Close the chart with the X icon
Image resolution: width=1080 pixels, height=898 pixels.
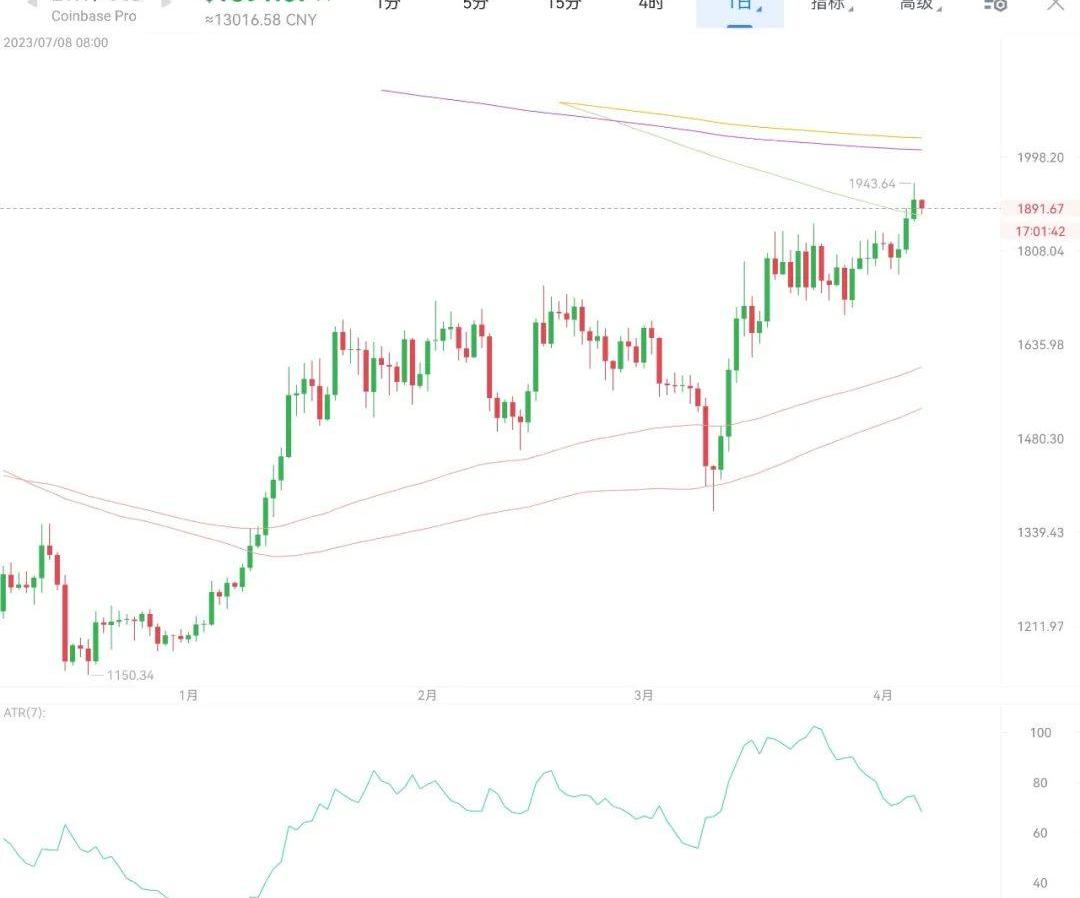pos(1055,4)
